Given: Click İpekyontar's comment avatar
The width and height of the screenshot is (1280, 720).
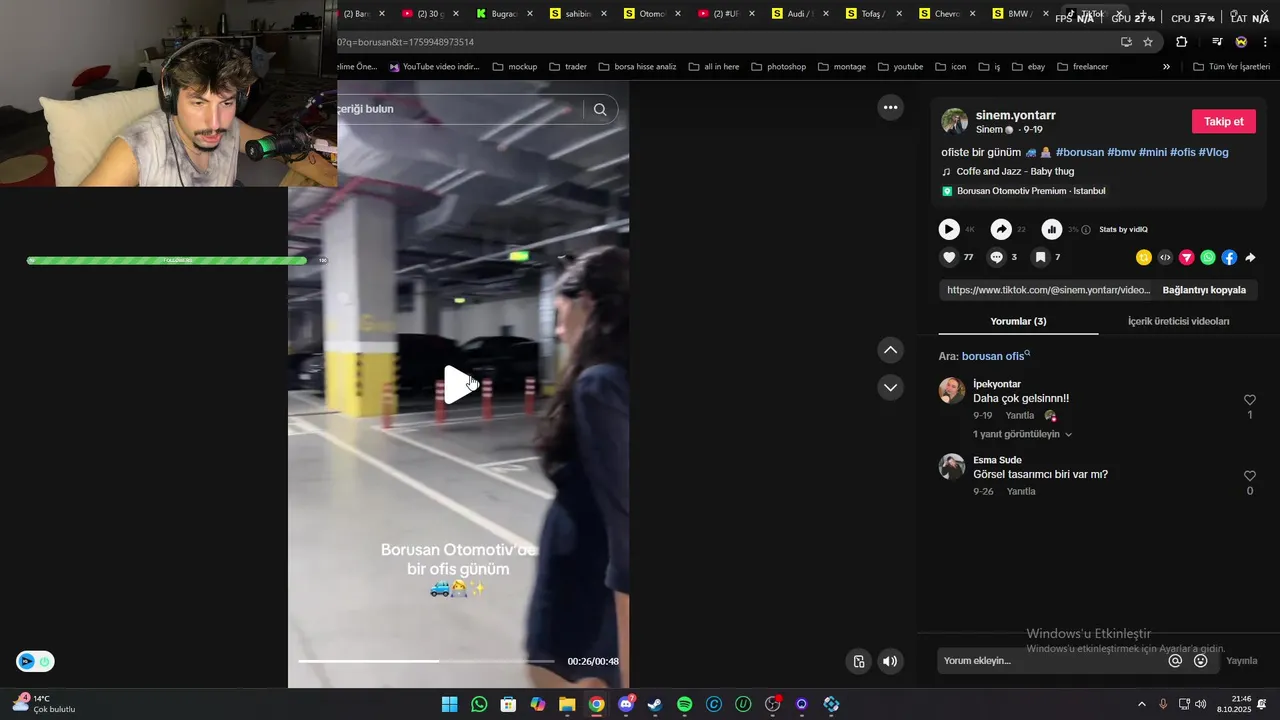Looking at the screenshot, I should [952, 390].
